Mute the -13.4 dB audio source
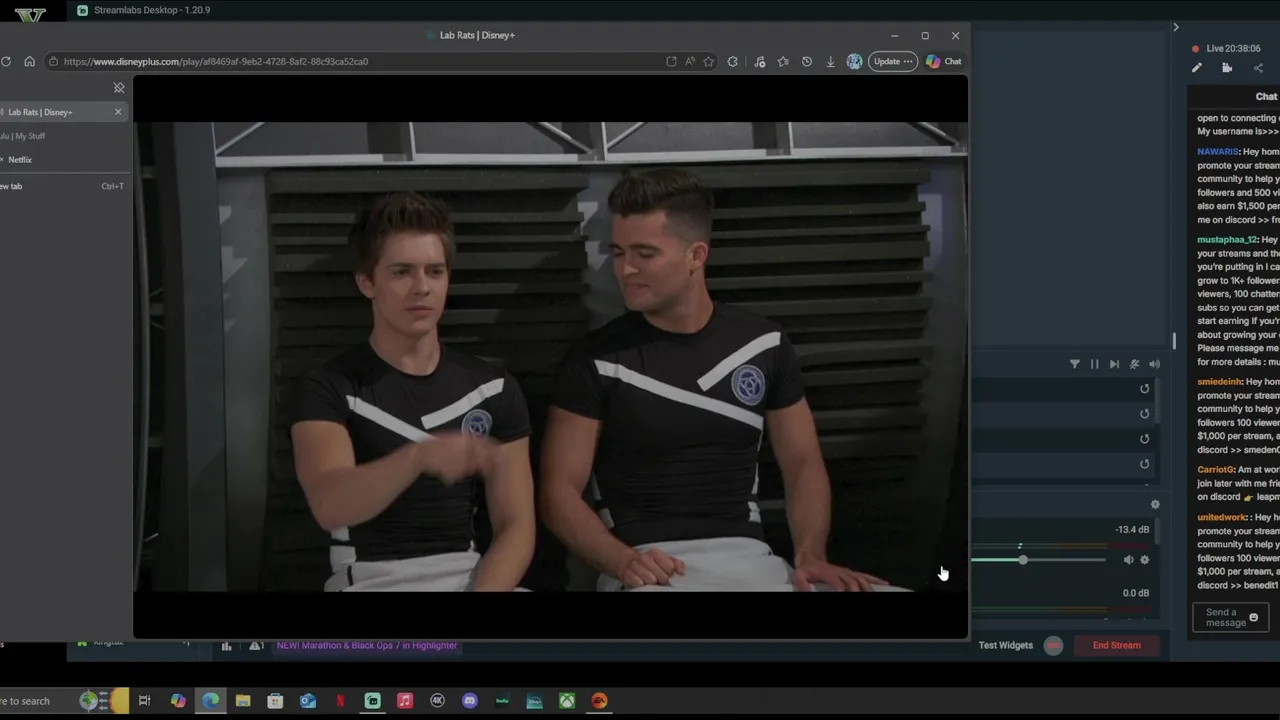The width and height of the screenshot is (1280, 720). pos(1129,560)
